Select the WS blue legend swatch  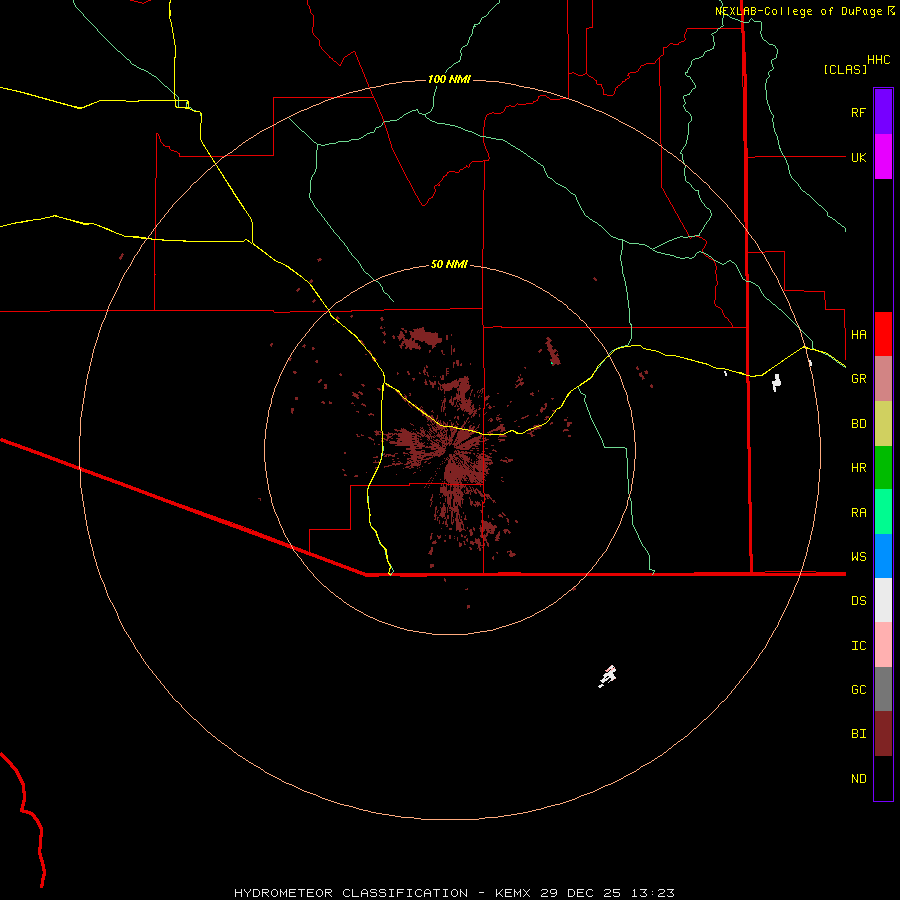883,556
